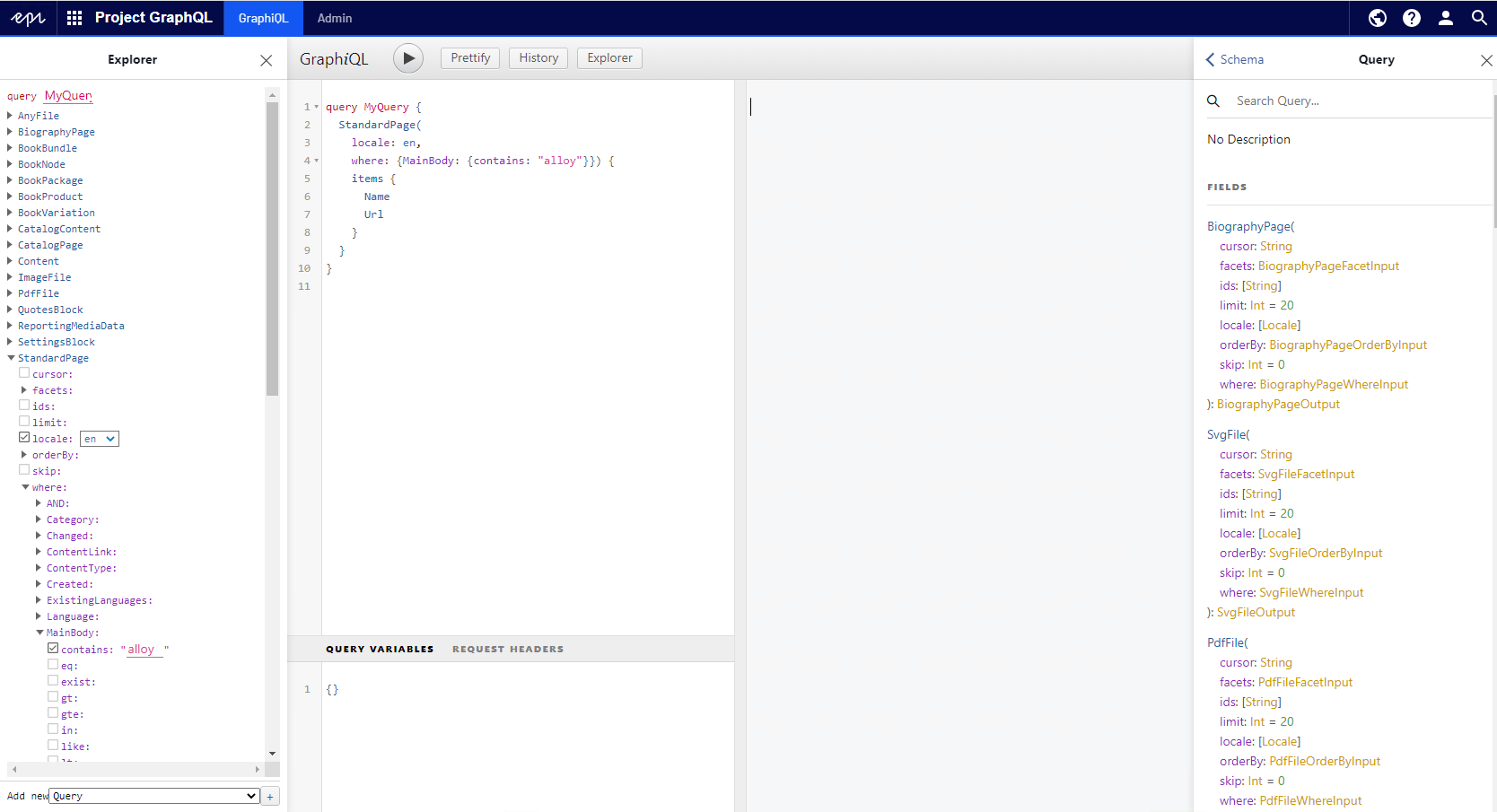The width and height of the screenshot is (1497, 812).
Task: Toggle the Explorer button in toolbar
Action: (x=609, y=58)
